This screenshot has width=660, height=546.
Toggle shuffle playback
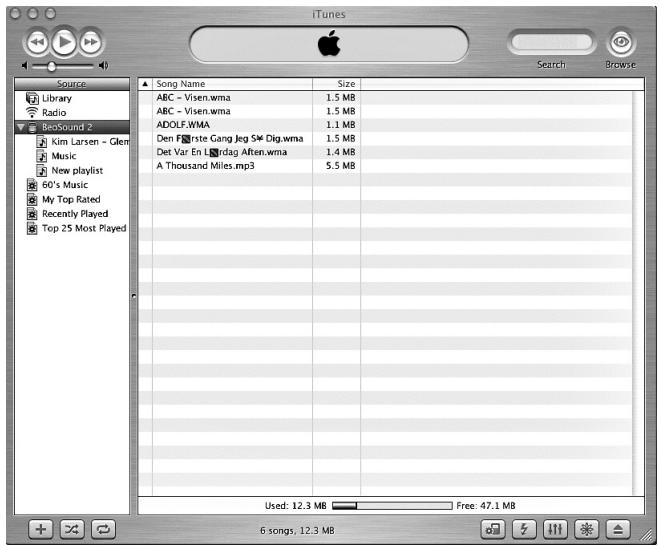pos(72,529)
